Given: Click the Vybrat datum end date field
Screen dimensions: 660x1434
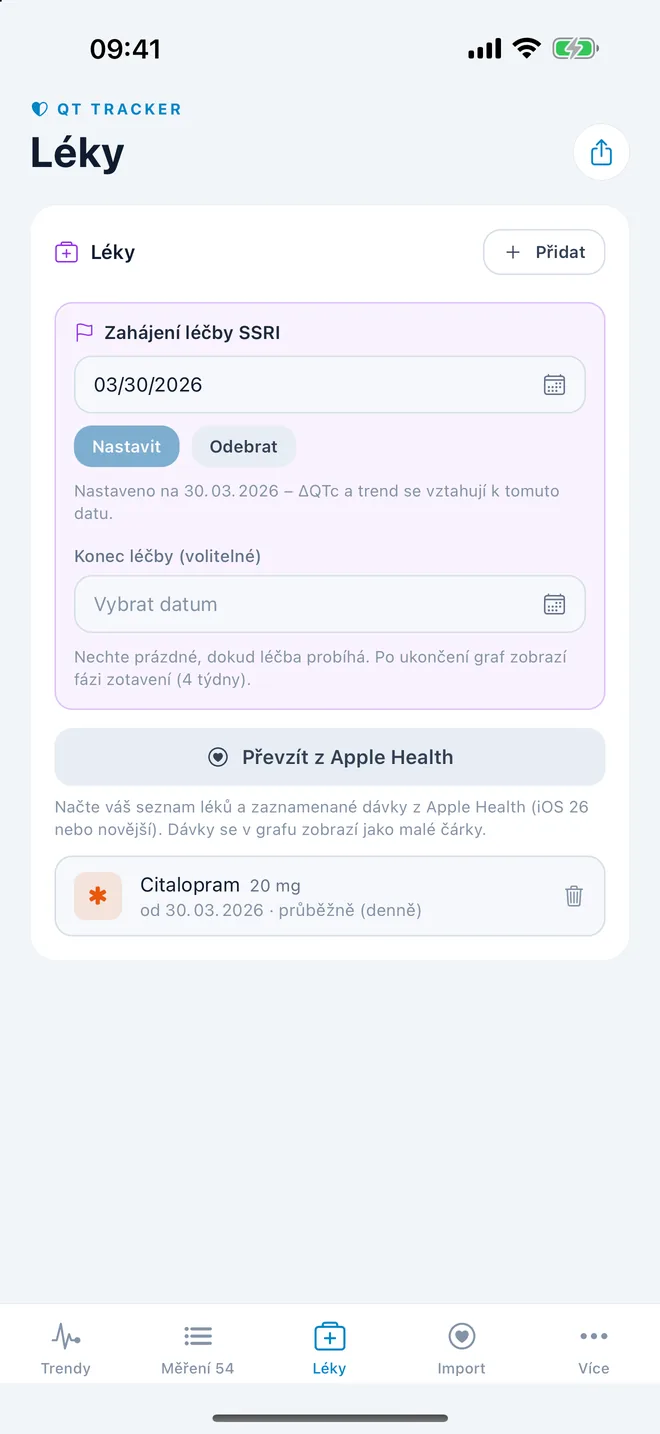Looking at the screenshot, I should 330,604.
